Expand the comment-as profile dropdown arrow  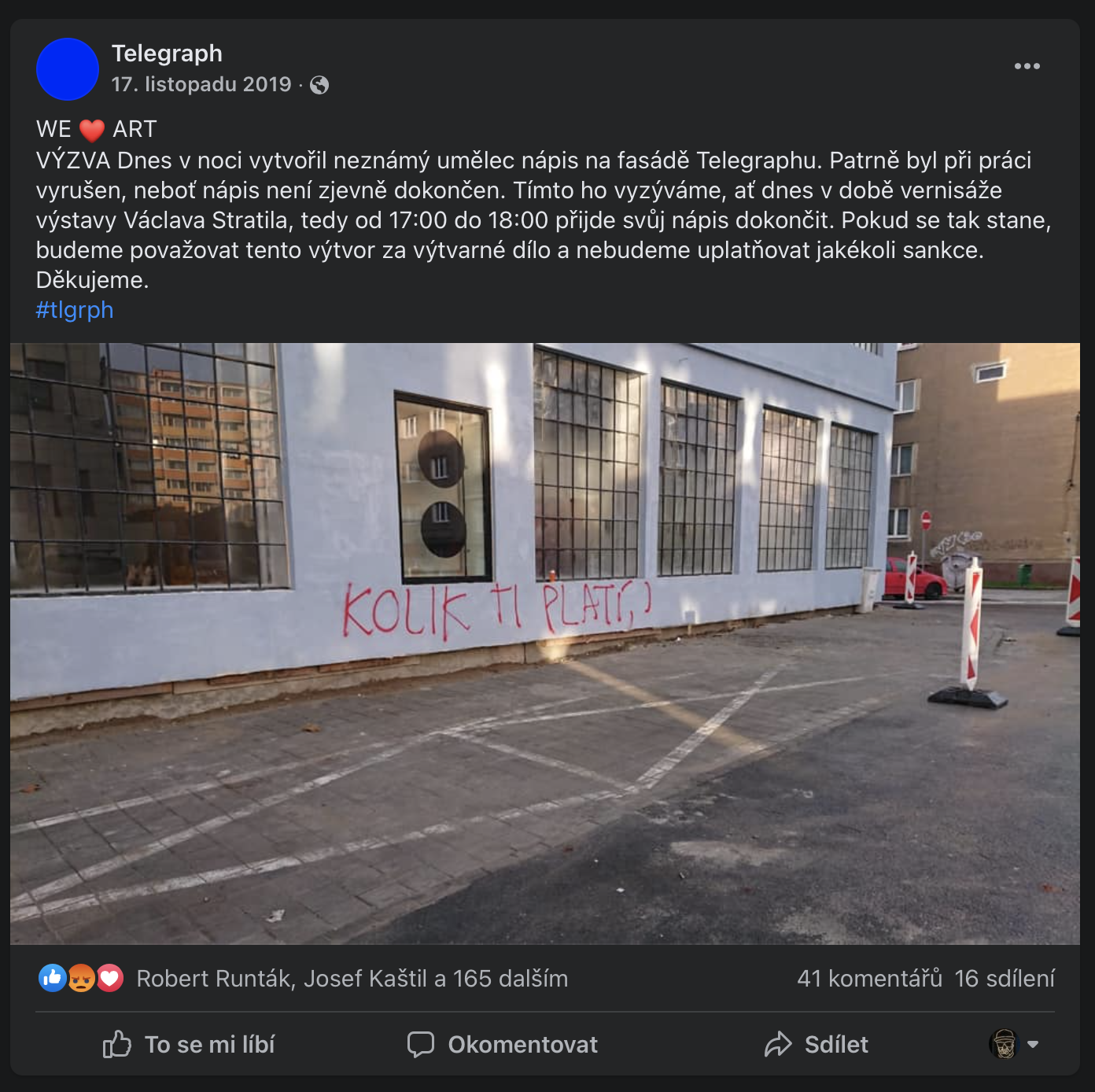pos(1033,1045)
